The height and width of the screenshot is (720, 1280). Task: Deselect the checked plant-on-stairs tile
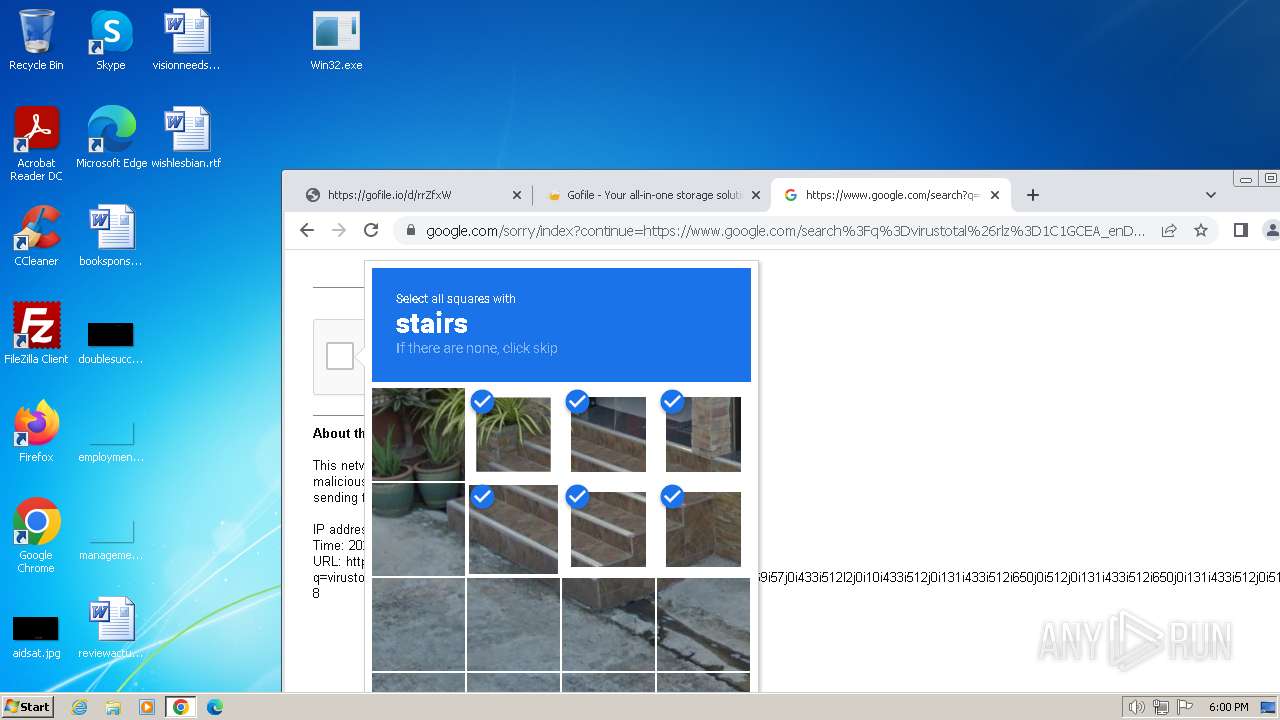[x=513, y=434]
